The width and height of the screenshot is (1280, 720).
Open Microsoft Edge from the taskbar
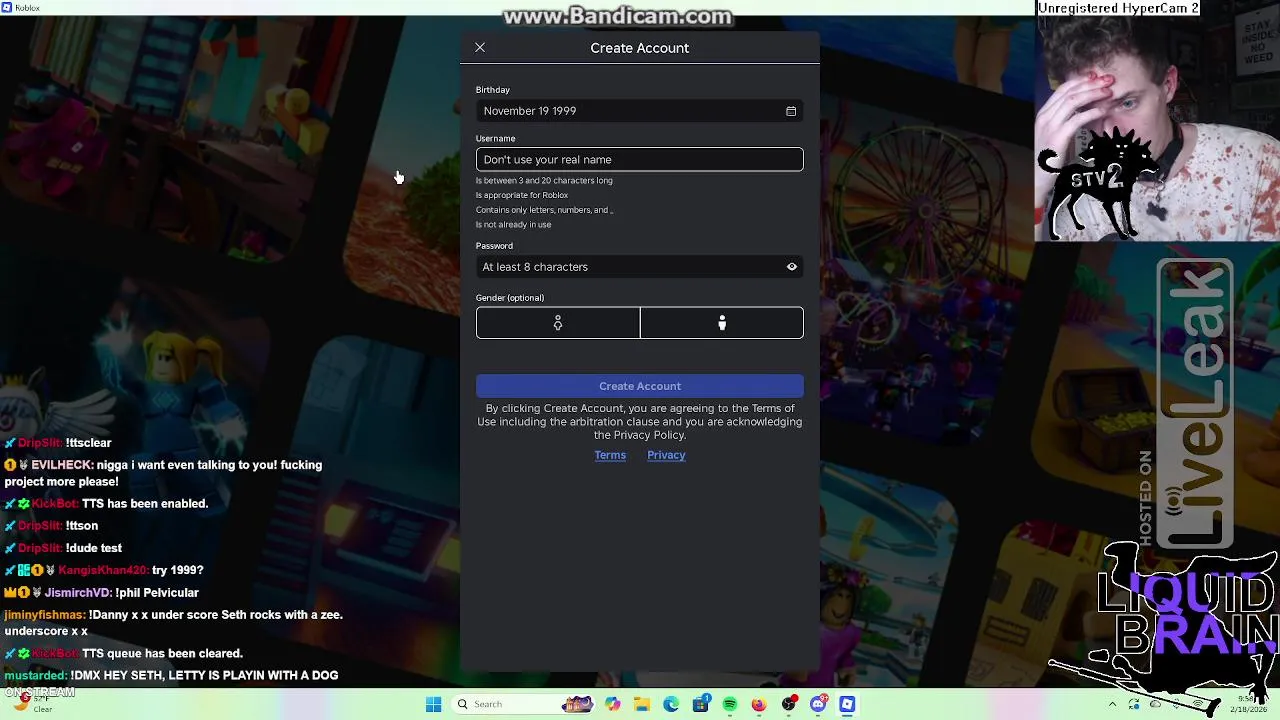pyautogui.click(x=671, y=704)
